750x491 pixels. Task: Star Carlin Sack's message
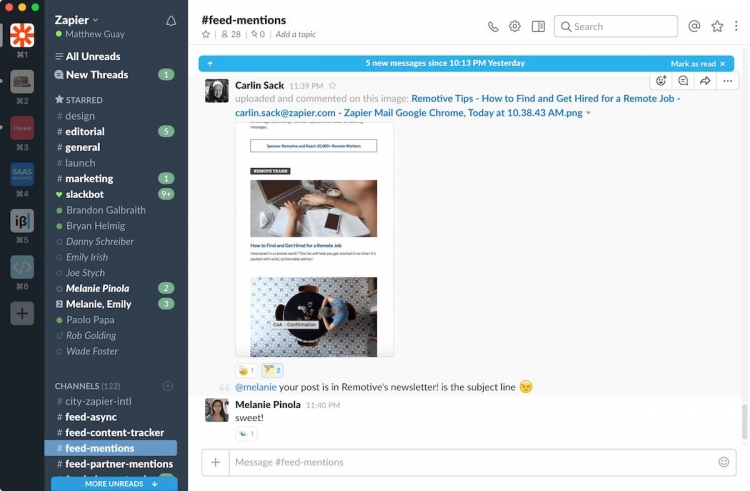tap(333, 86)
